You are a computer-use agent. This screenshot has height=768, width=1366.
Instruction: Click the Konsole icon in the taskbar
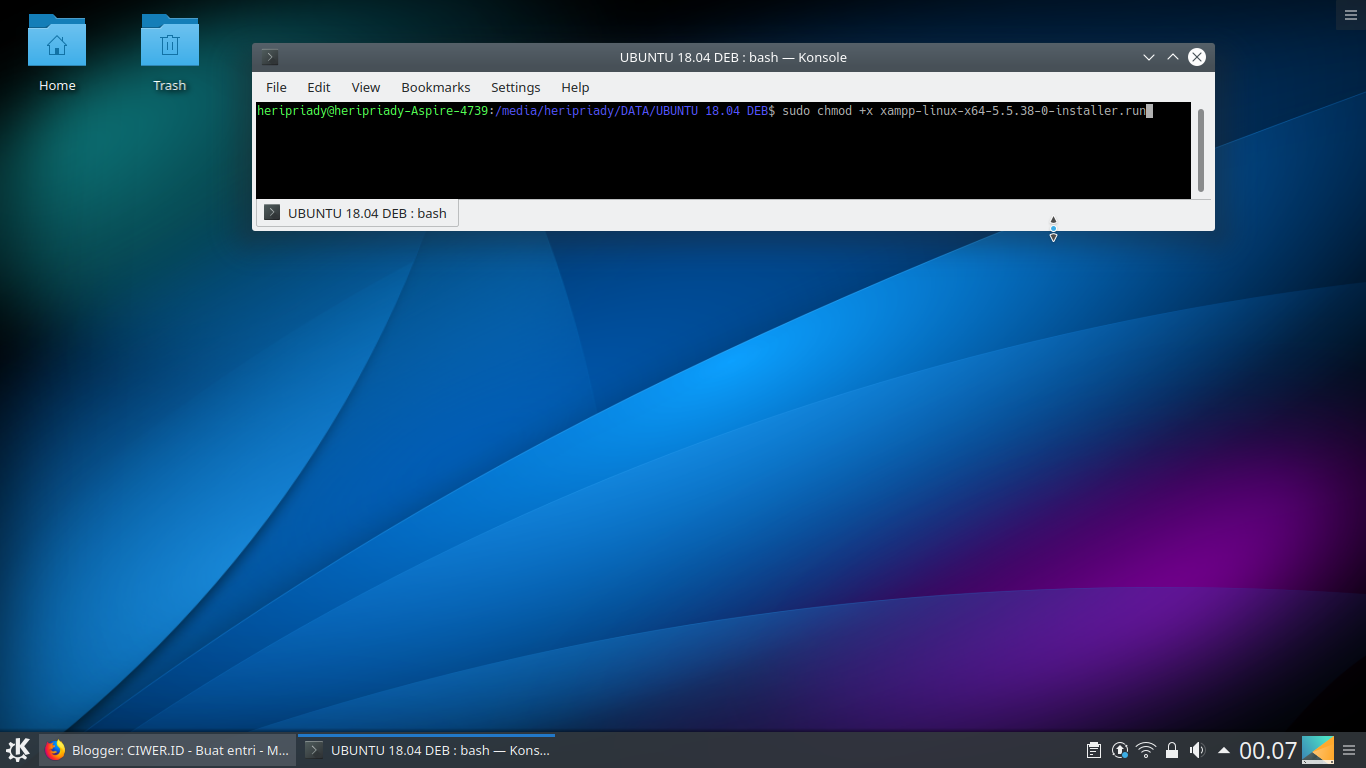click(314, 750)
